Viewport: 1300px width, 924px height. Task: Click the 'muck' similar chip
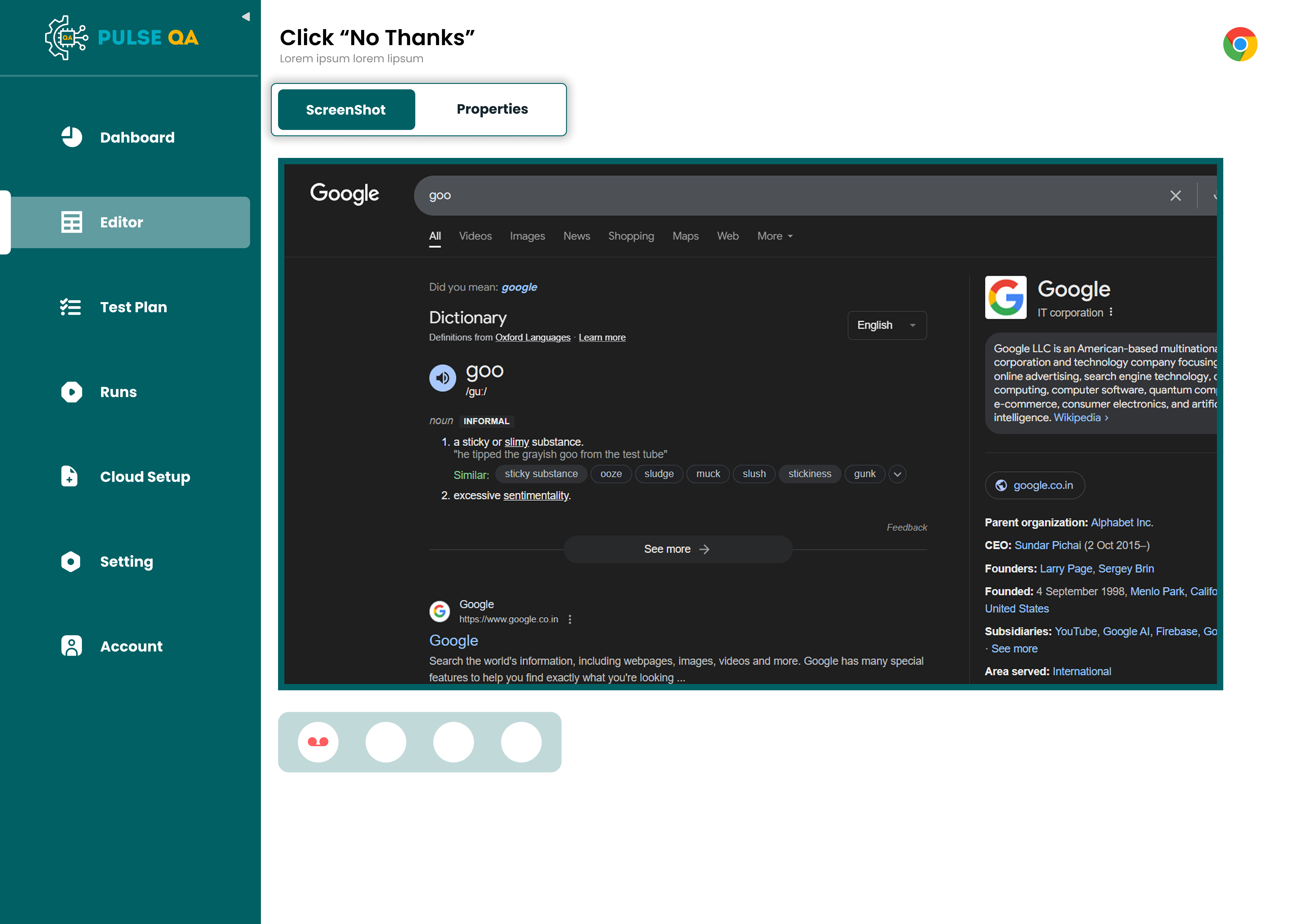click(x=708, y=474)
